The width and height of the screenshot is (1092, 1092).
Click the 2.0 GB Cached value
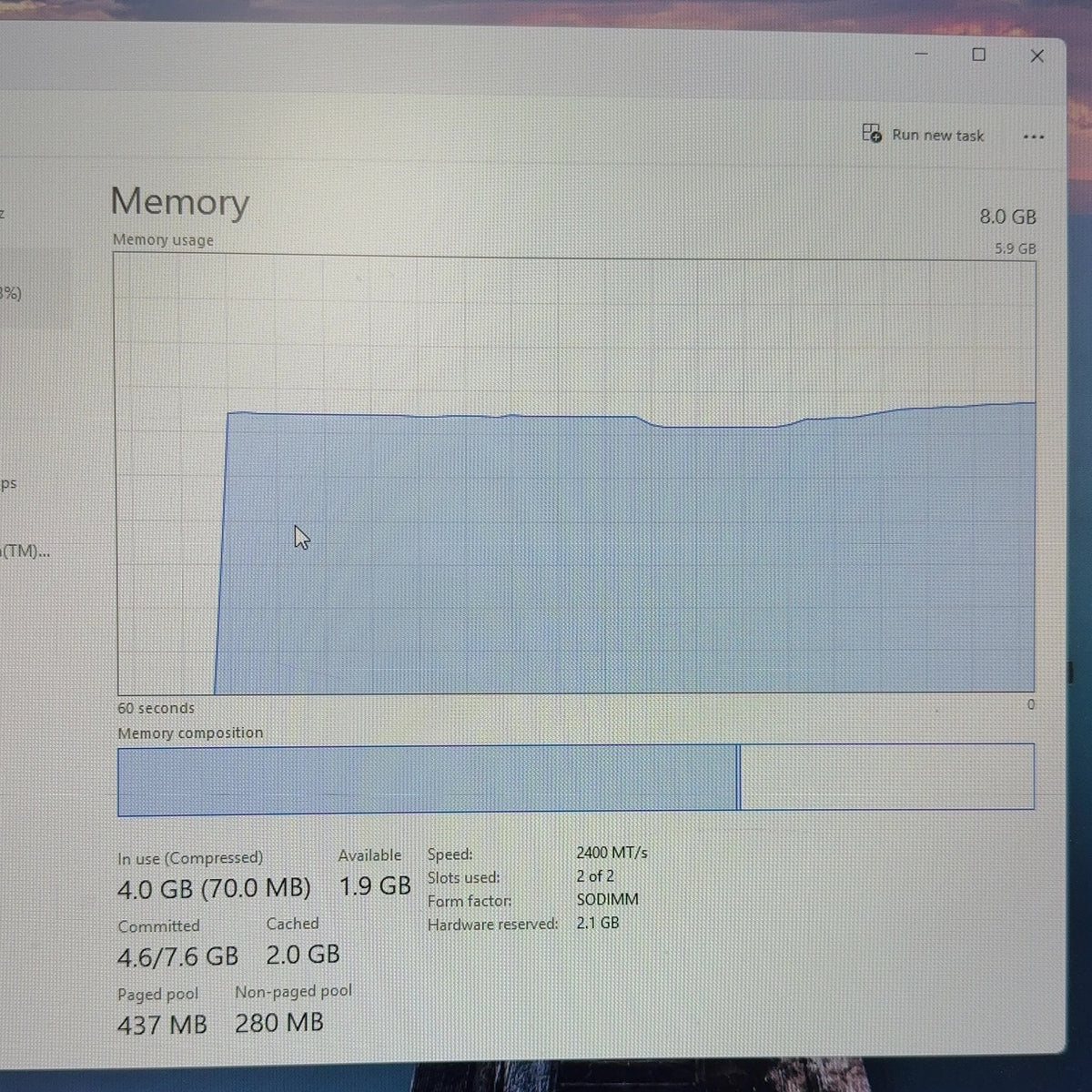(x=303, y=954)
